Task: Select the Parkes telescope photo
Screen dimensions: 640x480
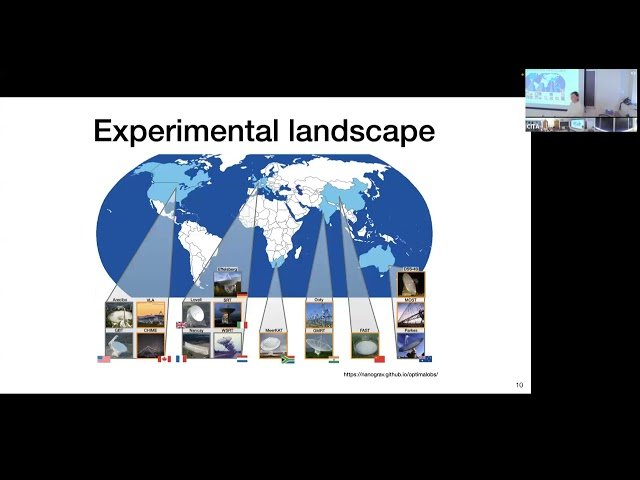Action: coord(410,346)
